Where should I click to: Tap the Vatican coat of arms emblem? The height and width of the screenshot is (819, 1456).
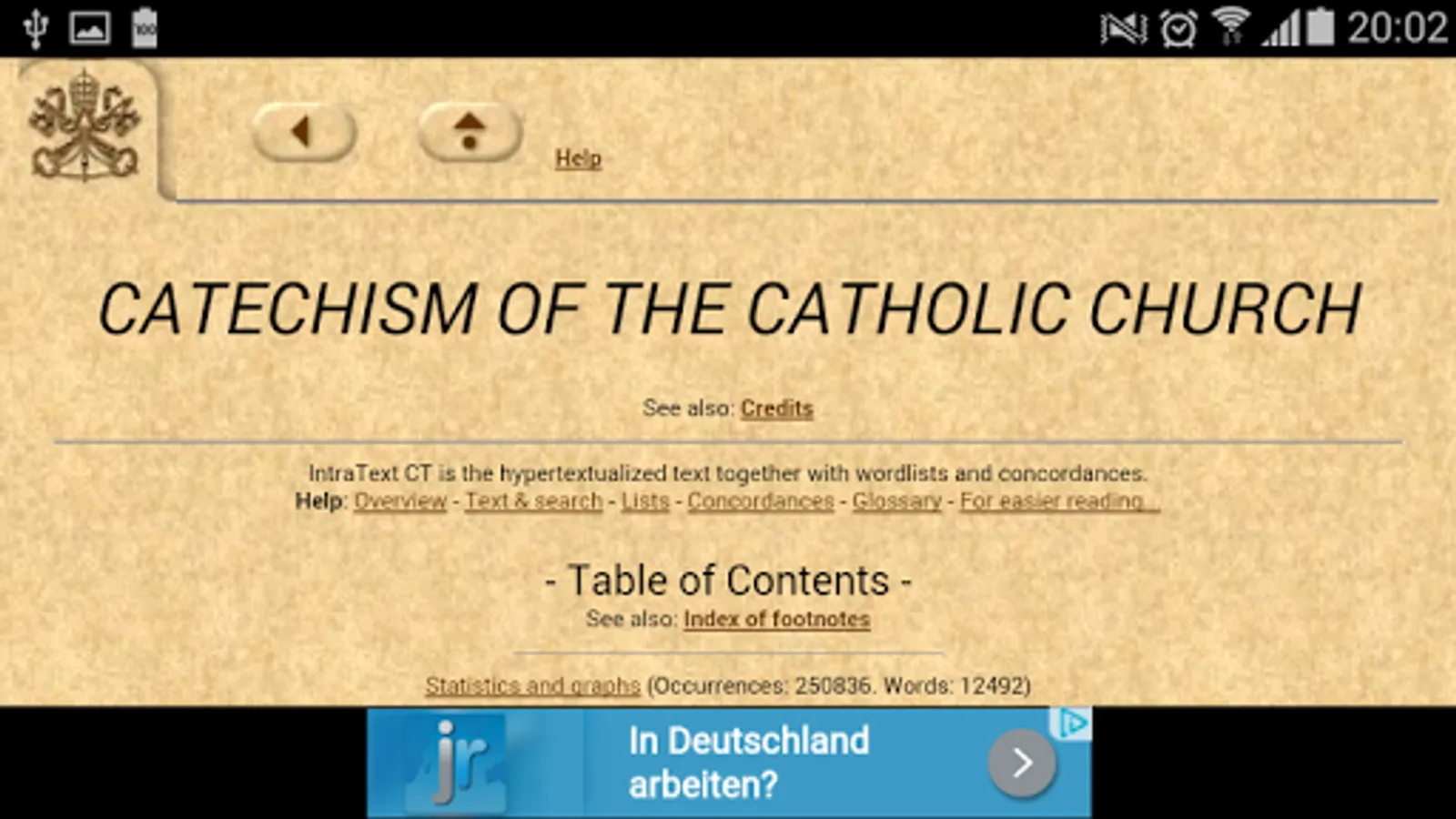[84, 126]
